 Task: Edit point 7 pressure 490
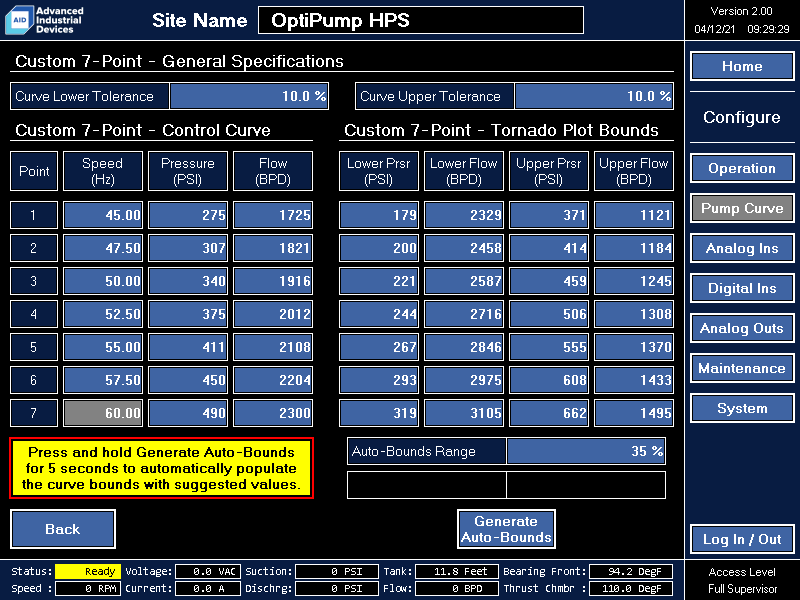188,413
